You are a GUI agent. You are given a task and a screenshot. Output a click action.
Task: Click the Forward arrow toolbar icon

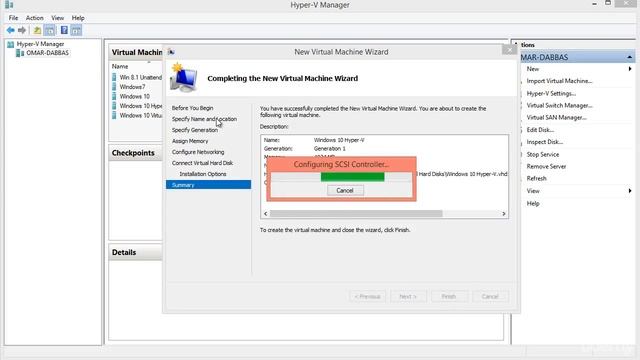[x=22, y=30]
